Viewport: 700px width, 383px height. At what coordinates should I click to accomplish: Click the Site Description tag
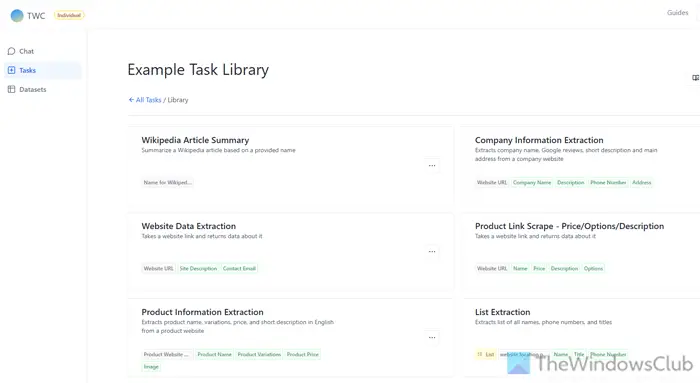(198, 269)
